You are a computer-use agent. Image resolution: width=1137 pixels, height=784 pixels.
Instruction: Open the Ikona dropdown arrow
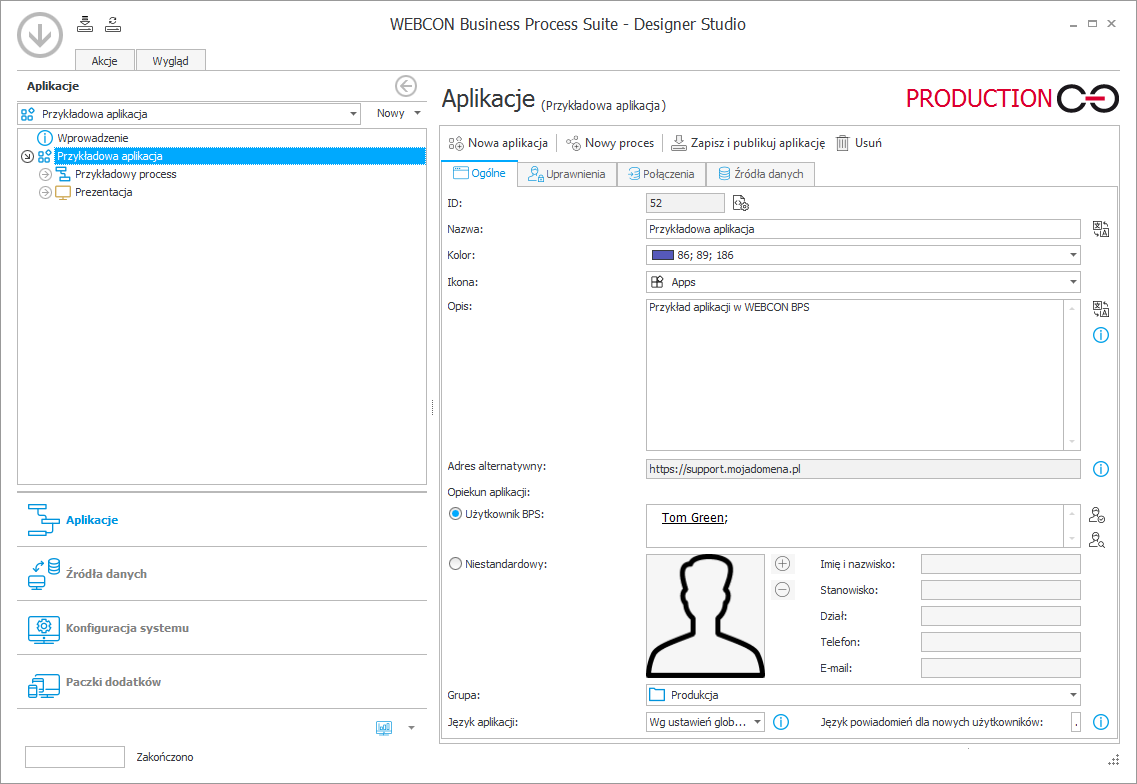point(1073,282)
